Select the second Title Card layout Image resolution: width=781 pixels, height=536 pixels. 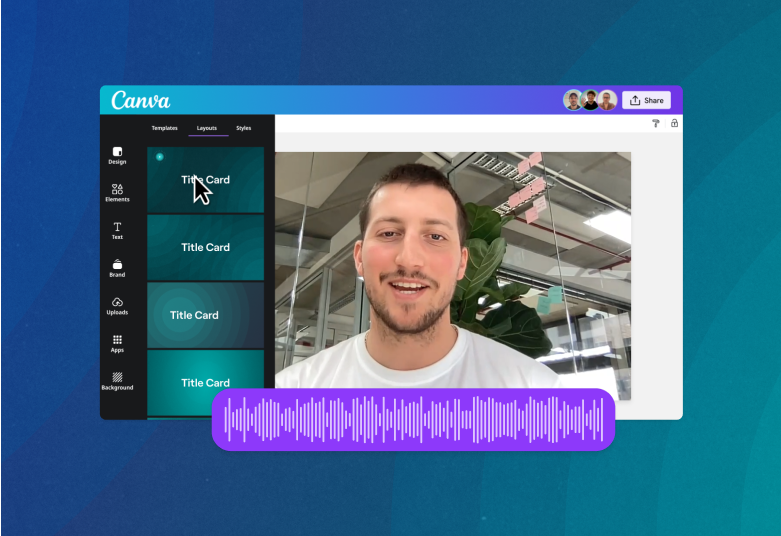[x=205, y=247]
